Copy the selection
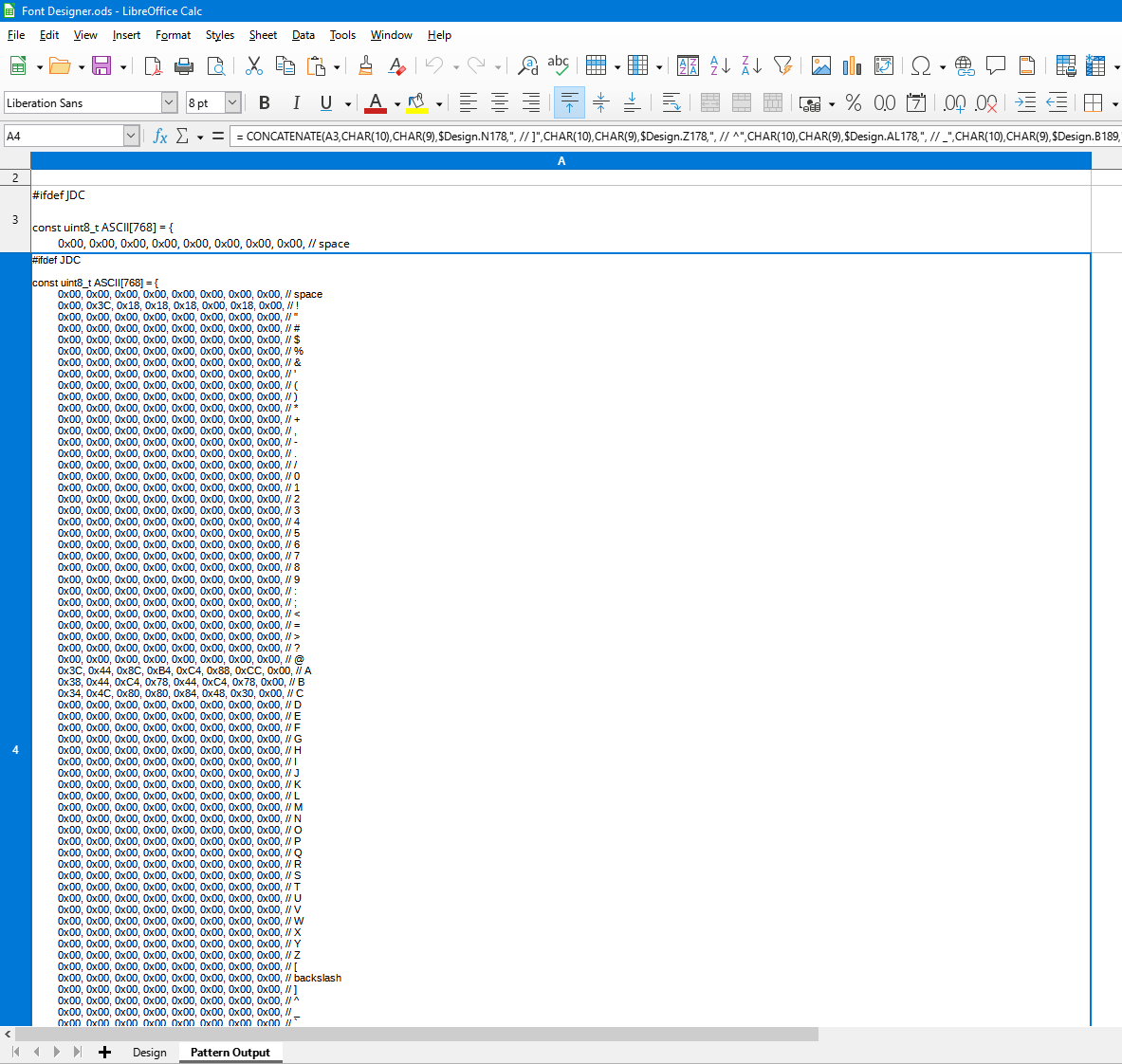Screen dimensions: 1122x1064 coord(285,66)
